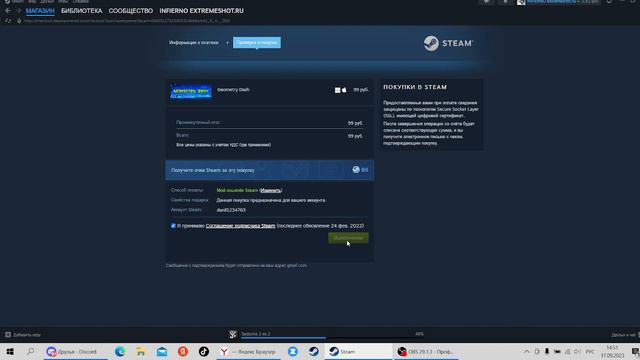Open the blue Zona app taskbar icon

293,351
